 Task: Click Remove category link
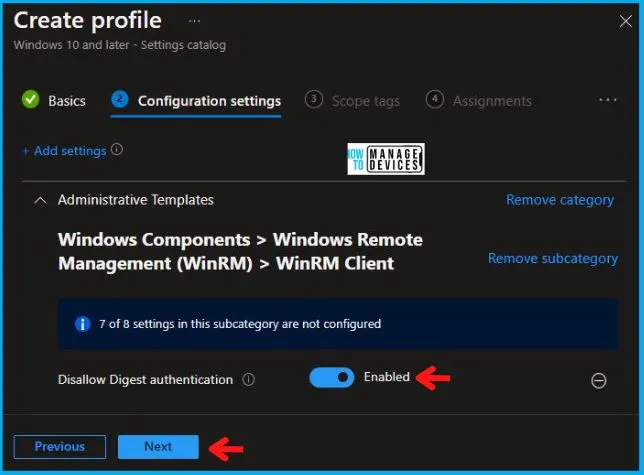pos(560,200)
